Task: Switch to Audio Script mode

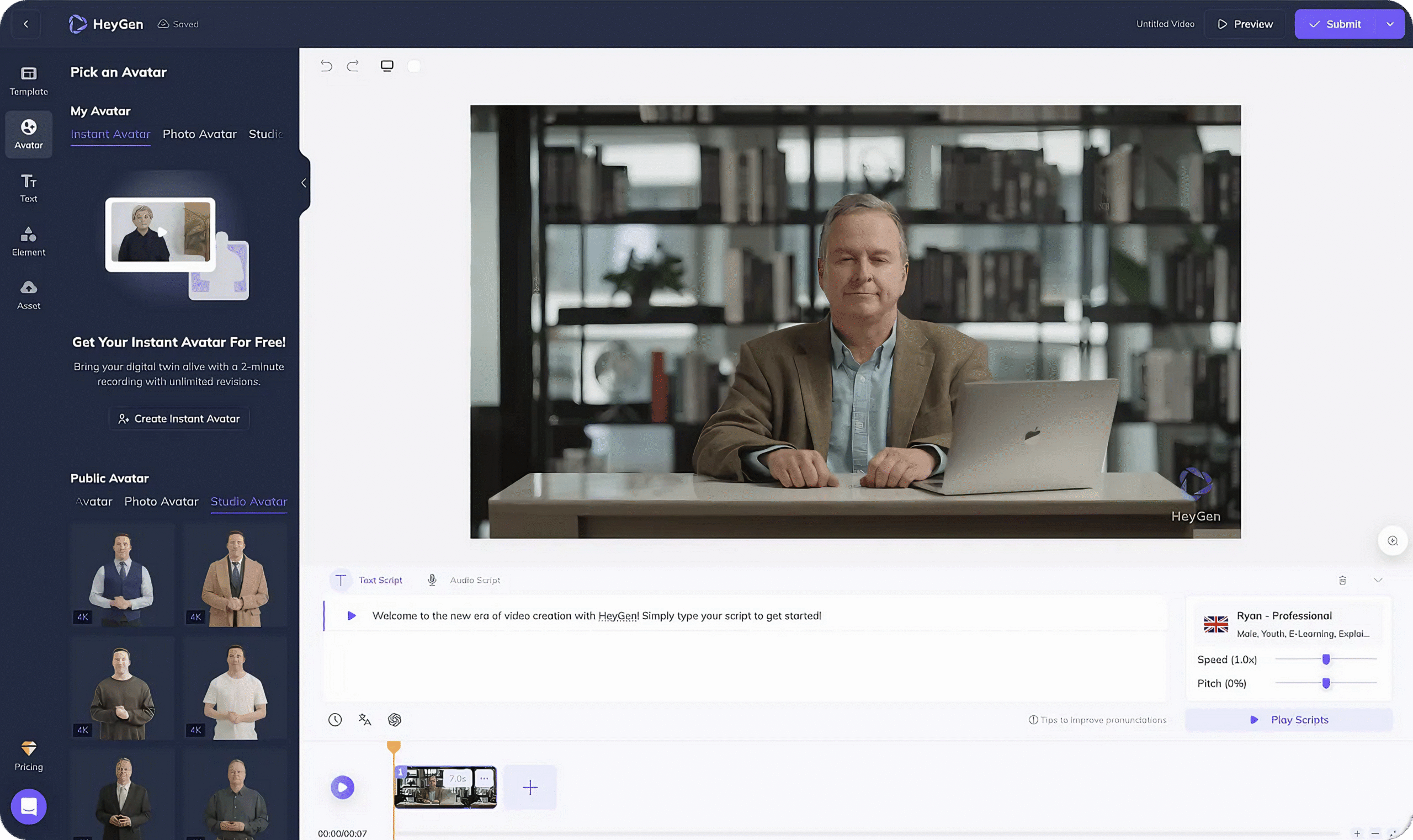Action: 464,580
